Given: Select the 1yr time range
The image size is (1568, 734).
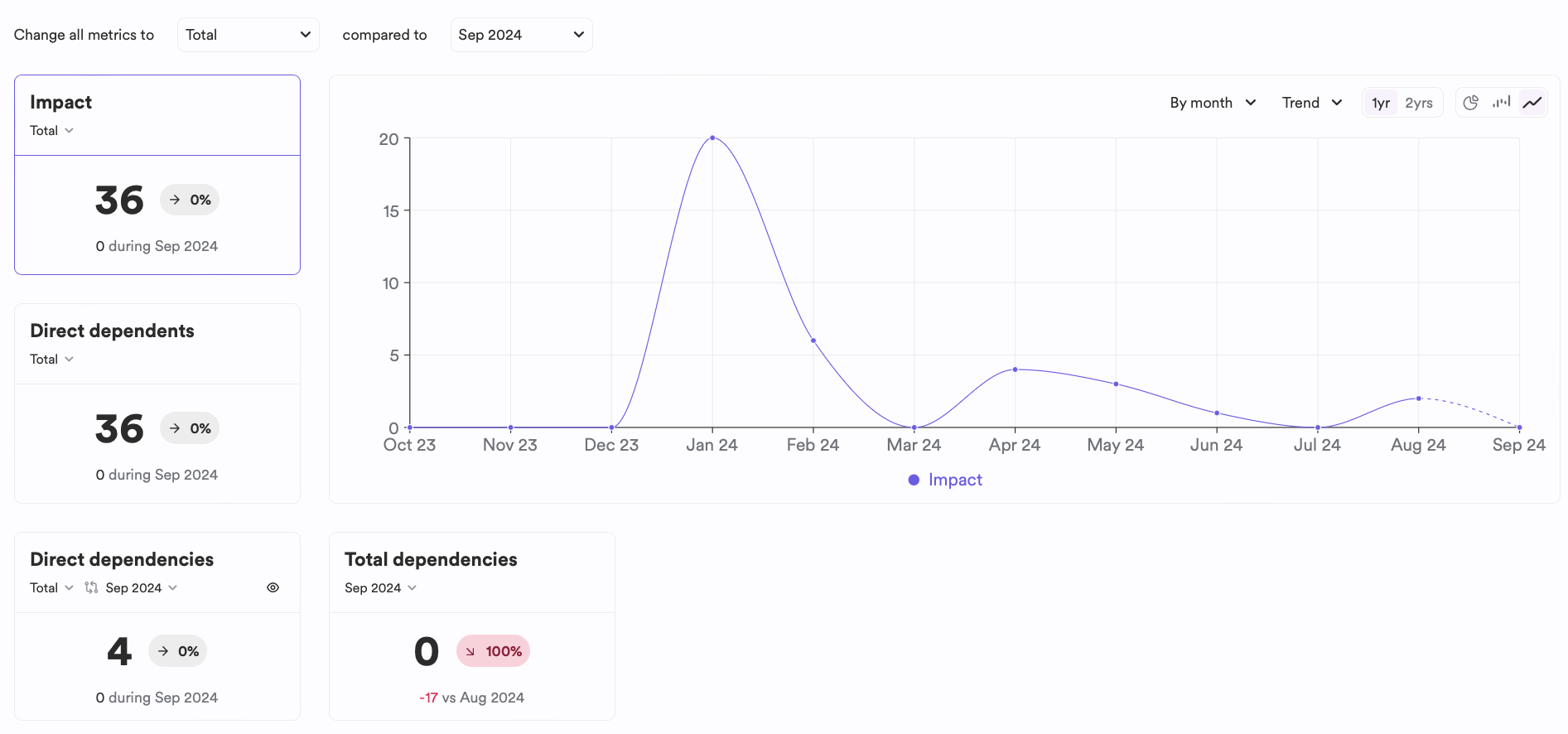Looking at the screenshot, I should coord(1381,103).
